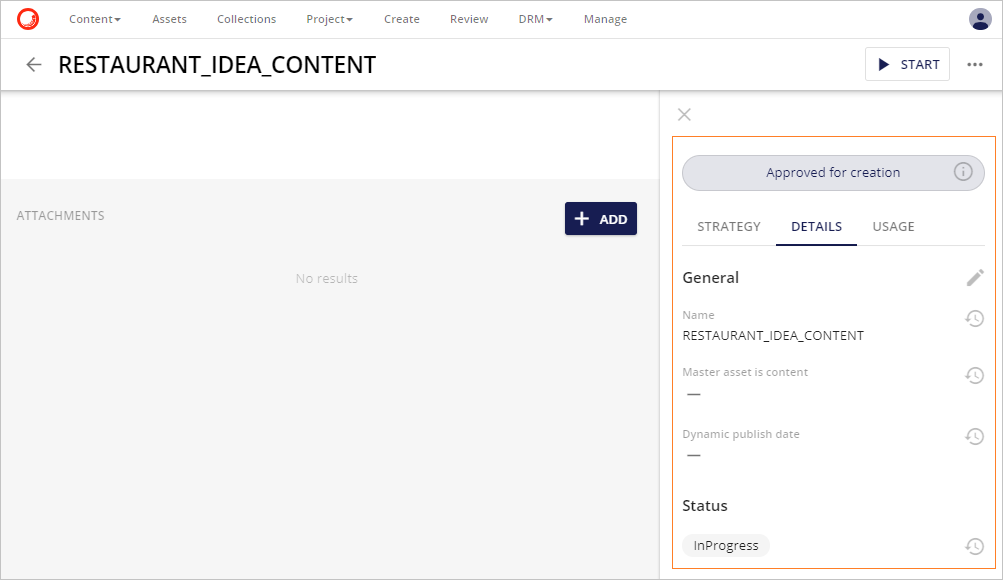Open the more options ellipsis menu

point(975,64)
